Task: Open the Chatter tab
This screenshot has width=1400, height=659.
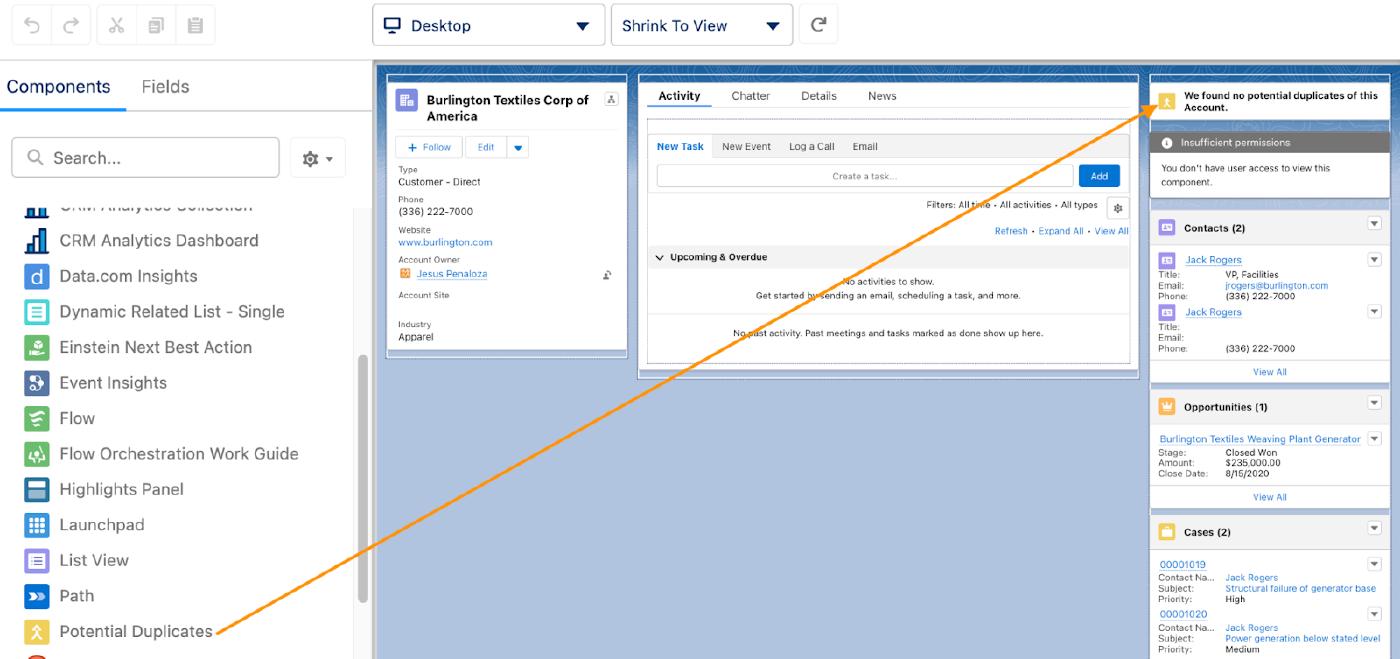Action: (750, 96)
